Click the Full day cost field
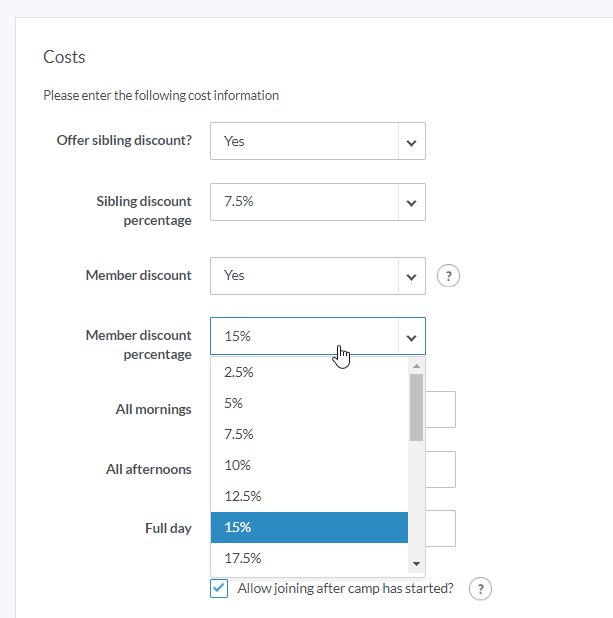Image resolution: width=613 pixels, height=618 pixels. (441, 529)
